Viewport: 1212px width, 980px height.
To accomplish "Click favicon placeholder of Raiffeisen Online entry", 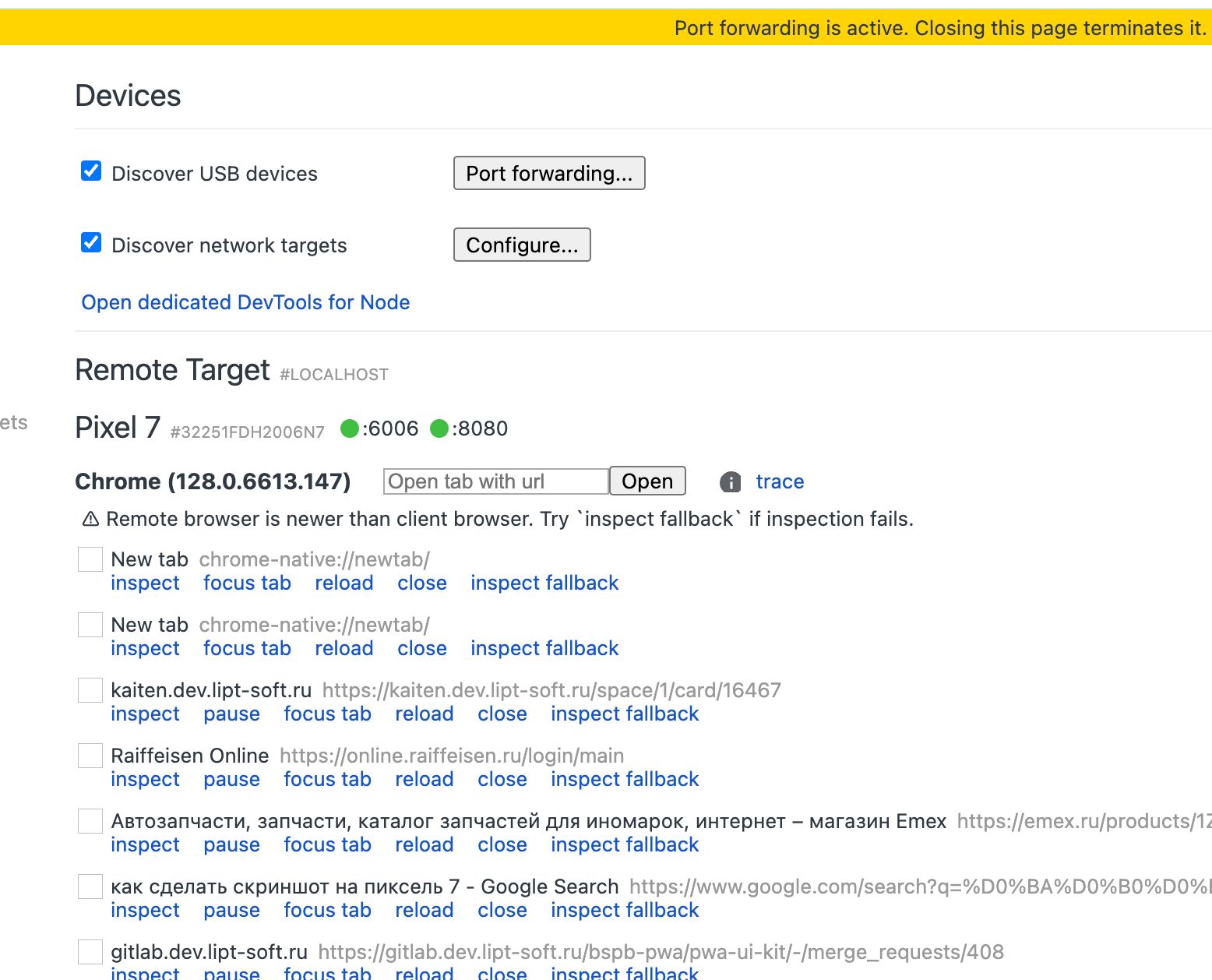I will click(90, 756).
